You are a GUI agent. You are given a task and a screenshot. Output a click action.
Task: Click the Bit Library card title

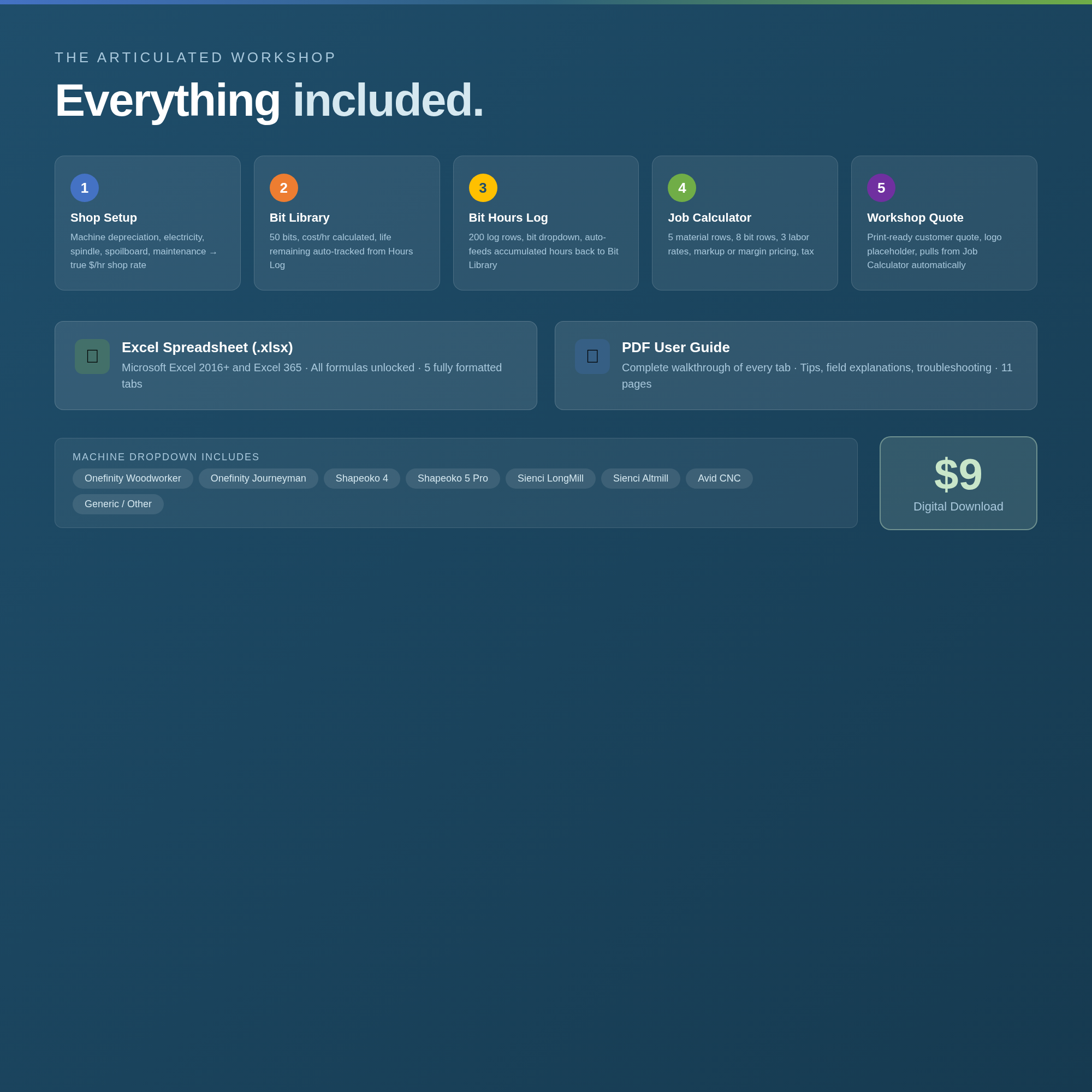(x=300, y=218)
